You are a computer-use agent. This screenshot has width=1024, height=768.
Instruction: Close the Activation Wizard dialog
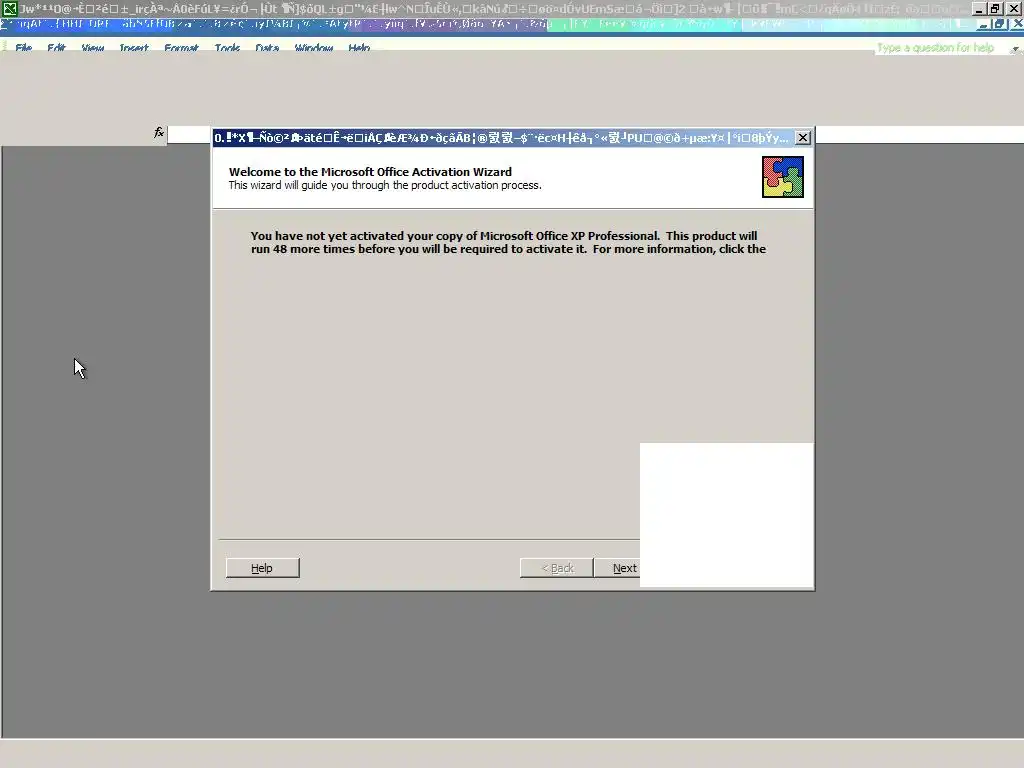pyautogui.click(x=803, y=137)
